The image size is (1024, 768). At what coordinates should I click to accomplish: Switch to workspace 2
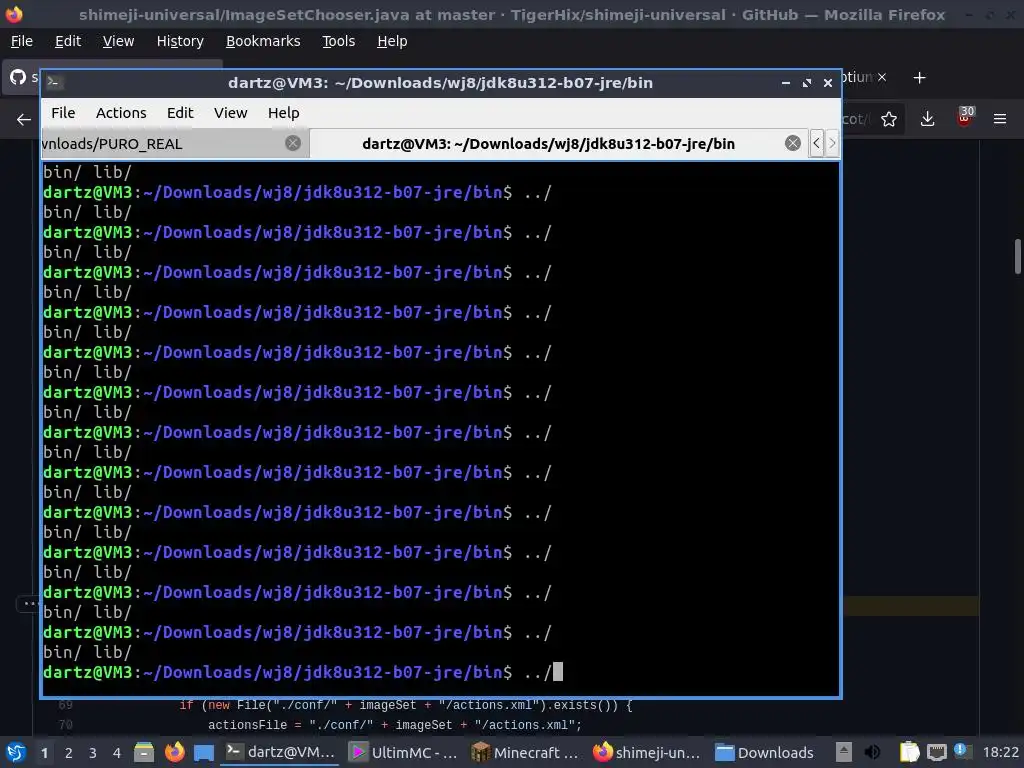(69, 753)
